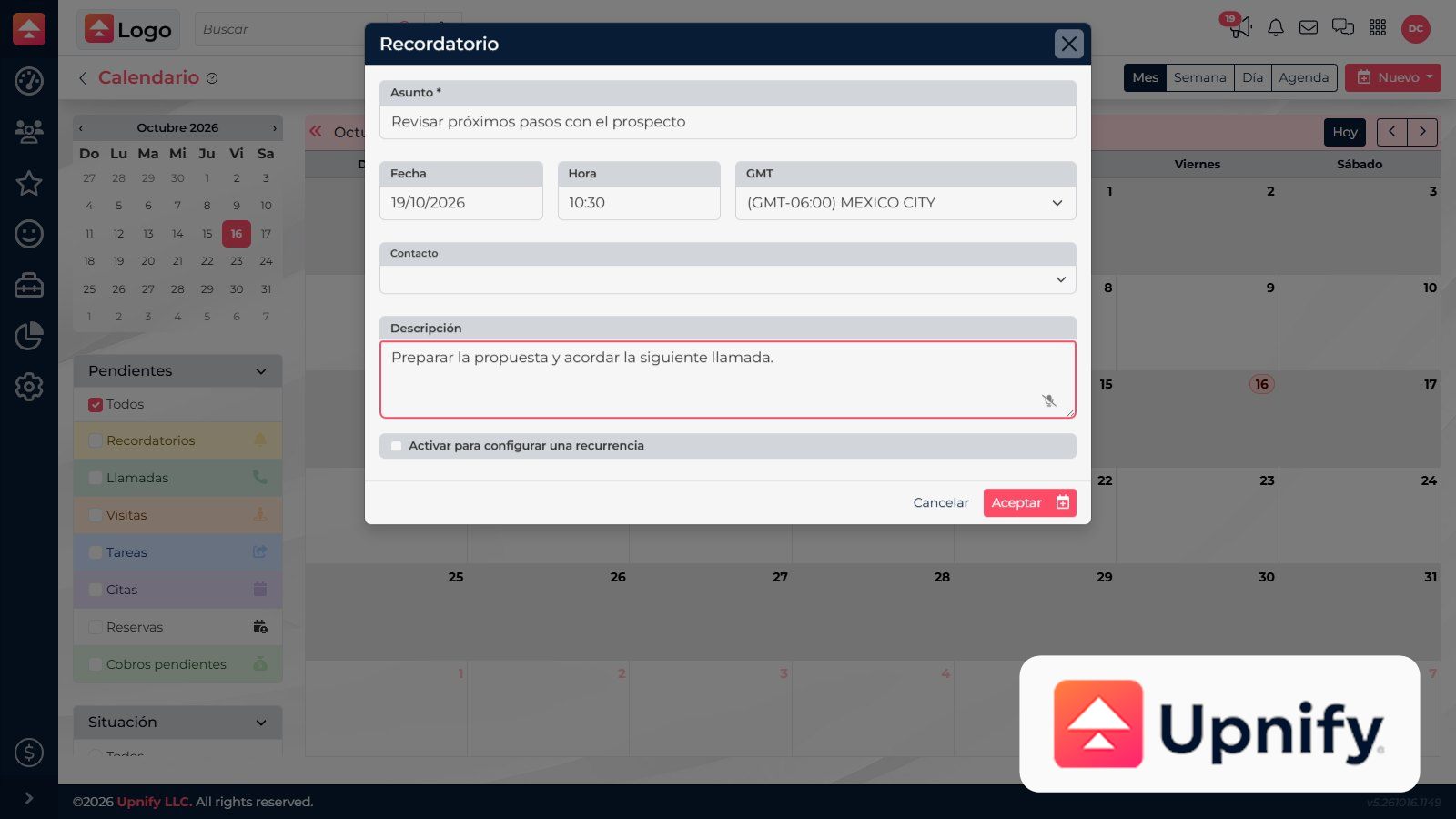
Task: Check the Tareas filter checkbox
Action: [96, 552]
